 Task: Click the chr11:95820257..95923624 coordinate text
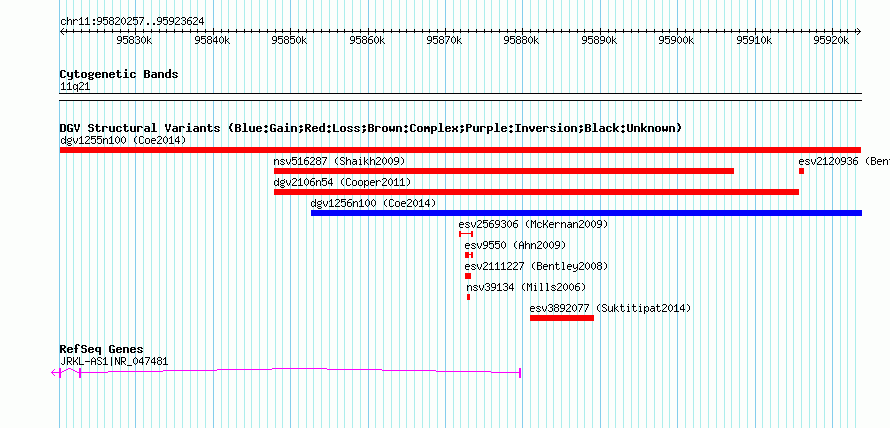(132, 22)
